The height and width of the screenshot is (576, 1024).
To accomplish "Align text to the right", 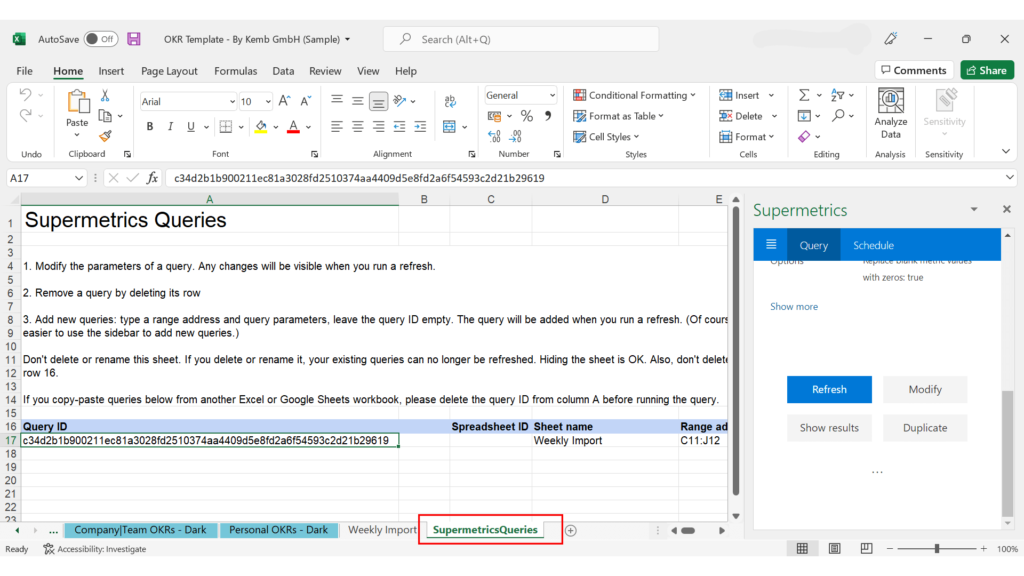I will (379, 127).
